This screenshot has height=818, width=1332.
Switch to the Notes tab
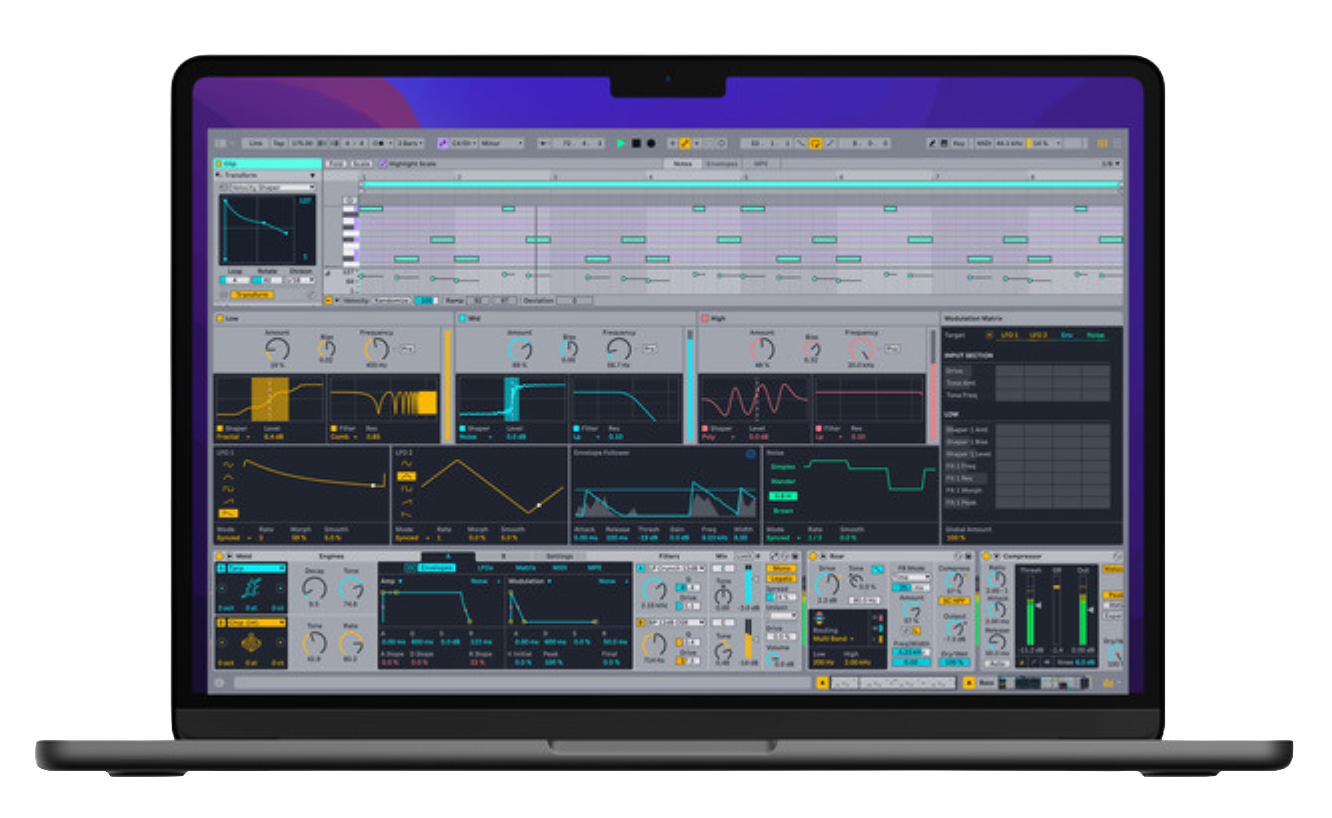[x=683, y=163]
